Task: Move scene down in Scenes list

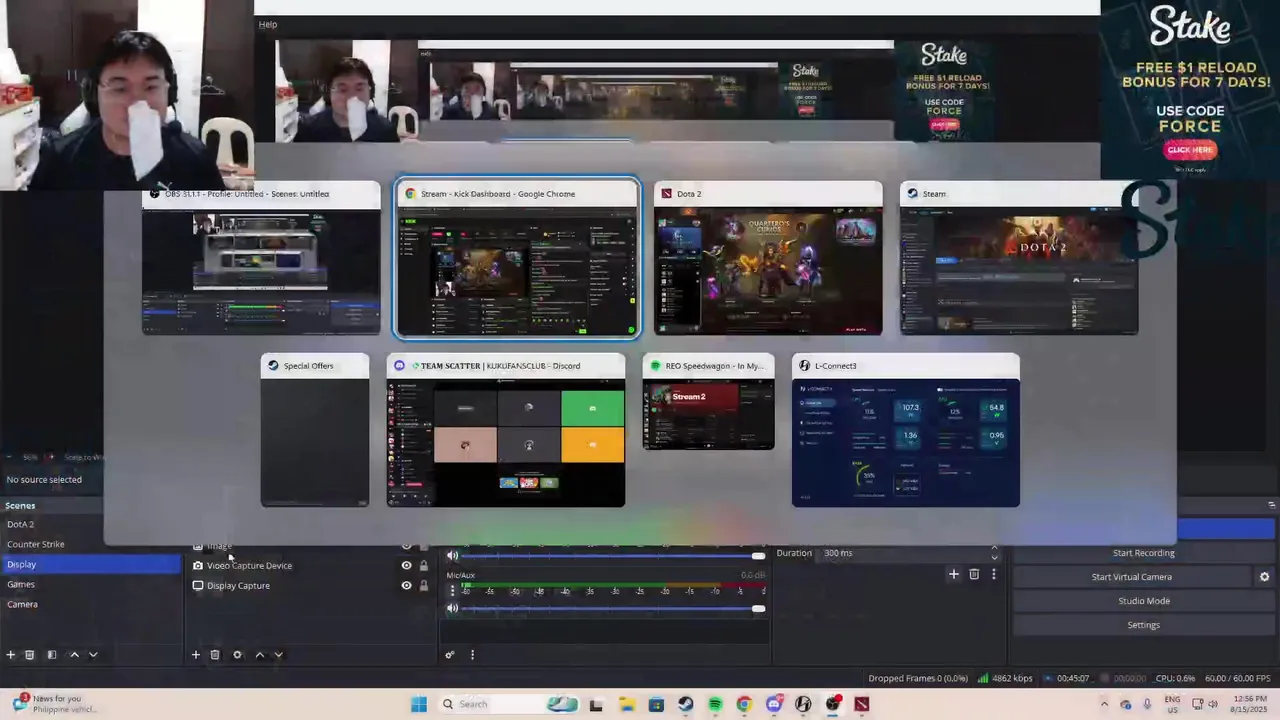Action: [x=93, y=655]
